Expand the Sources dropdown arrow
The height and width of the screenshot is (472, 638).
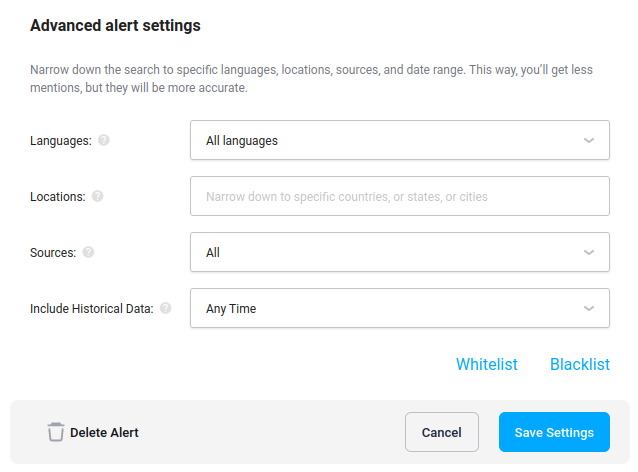pos(588,252)
